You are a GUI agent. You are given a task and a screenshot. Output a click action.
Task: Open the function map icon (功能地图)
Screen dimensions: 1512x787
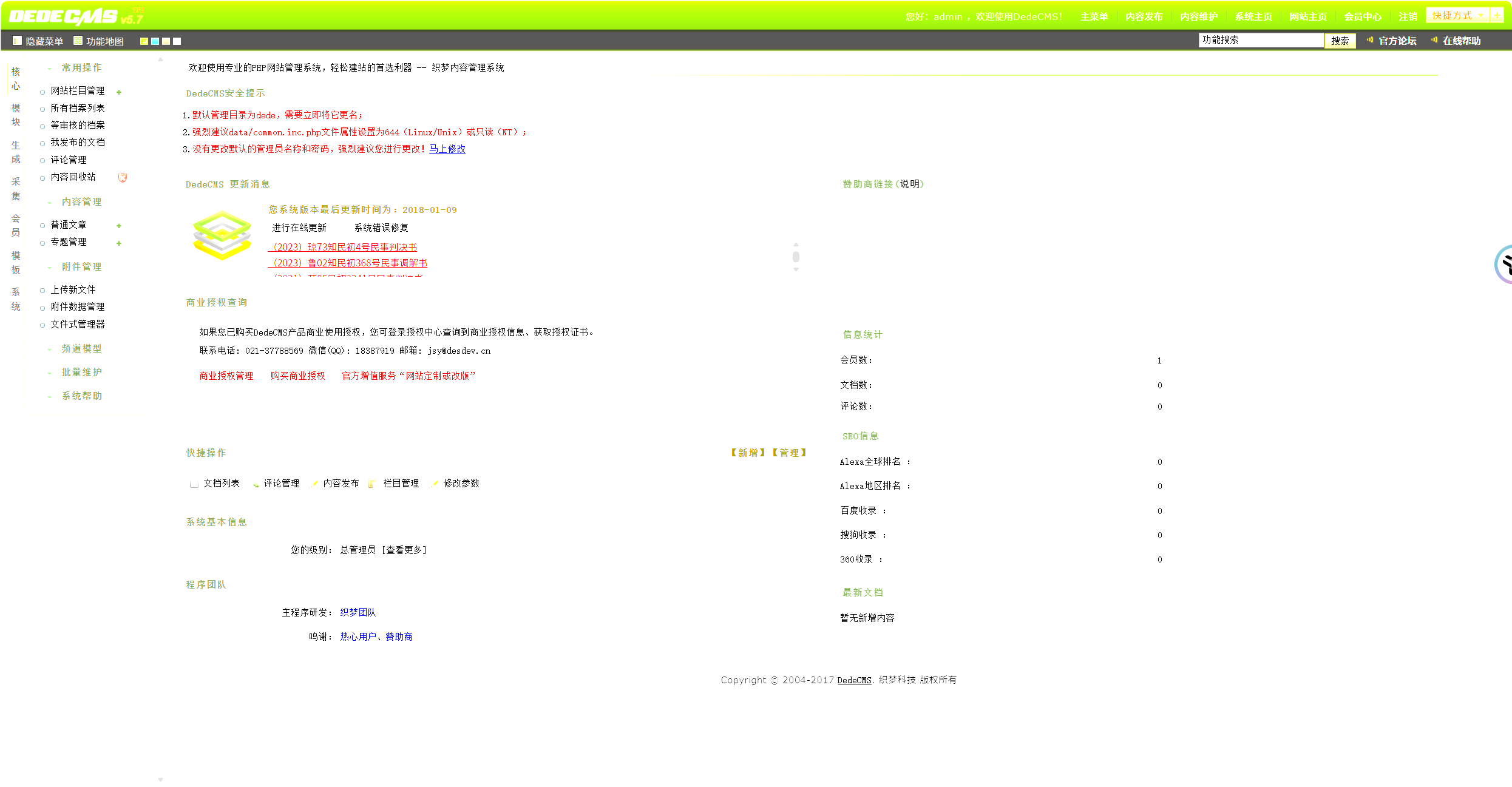point(78,41)
